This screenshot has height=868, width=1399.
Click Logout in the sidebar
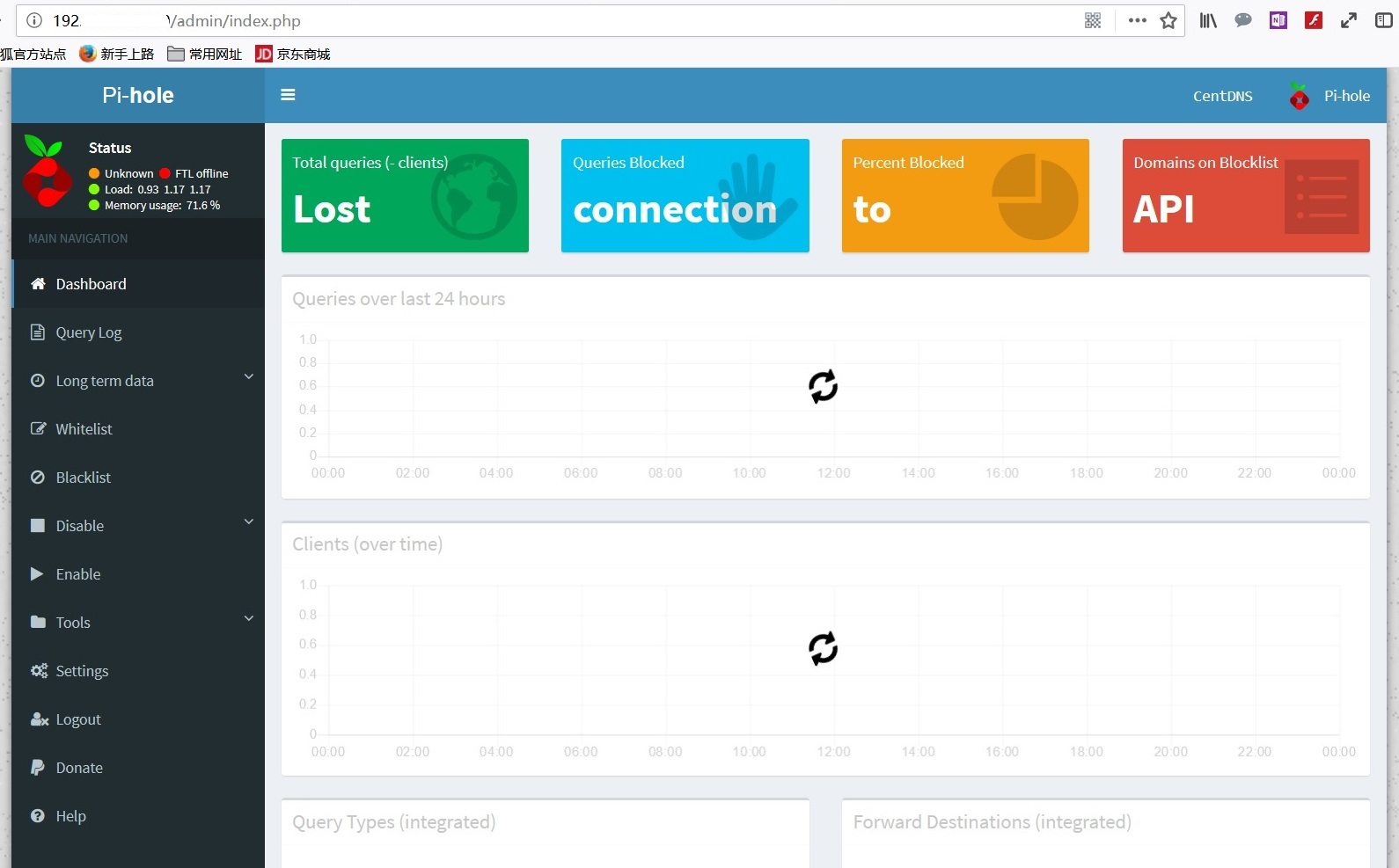pyautogui.click(x=138, y=719)
